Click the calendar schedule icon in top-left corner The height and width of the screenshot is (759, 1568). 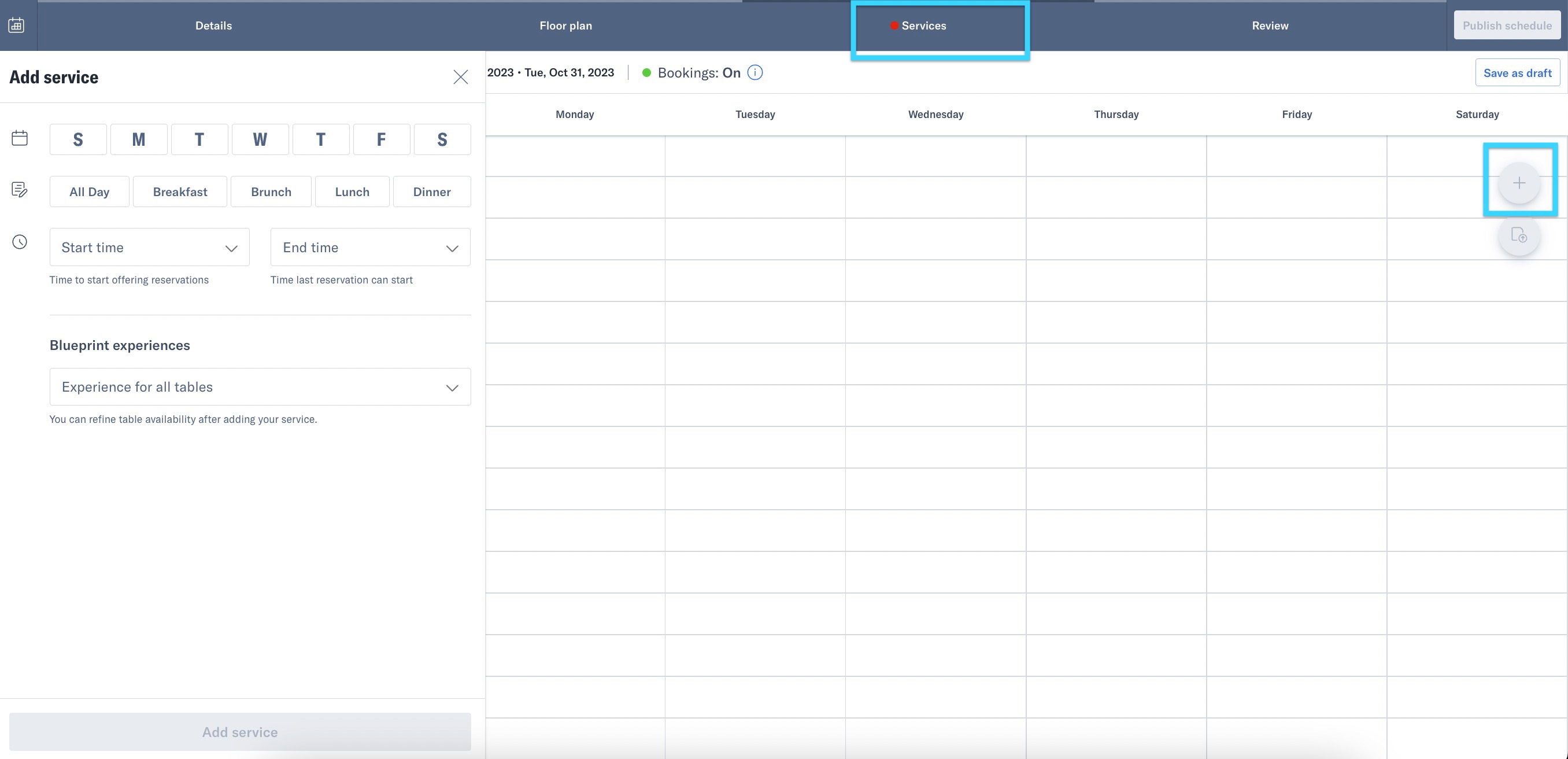16,25
